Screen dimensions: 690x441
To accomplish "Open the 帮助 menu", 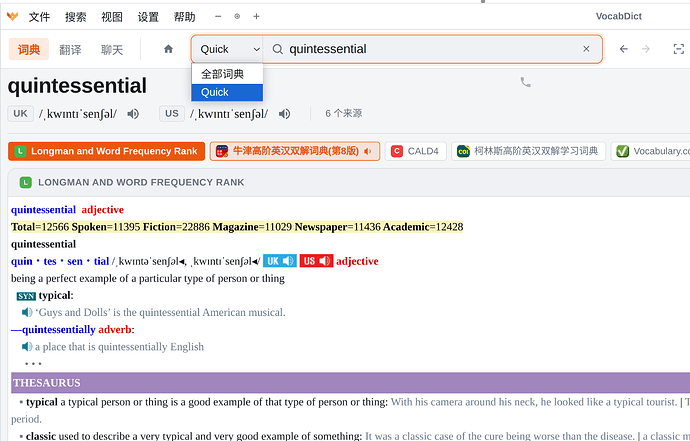I will 184,17.
